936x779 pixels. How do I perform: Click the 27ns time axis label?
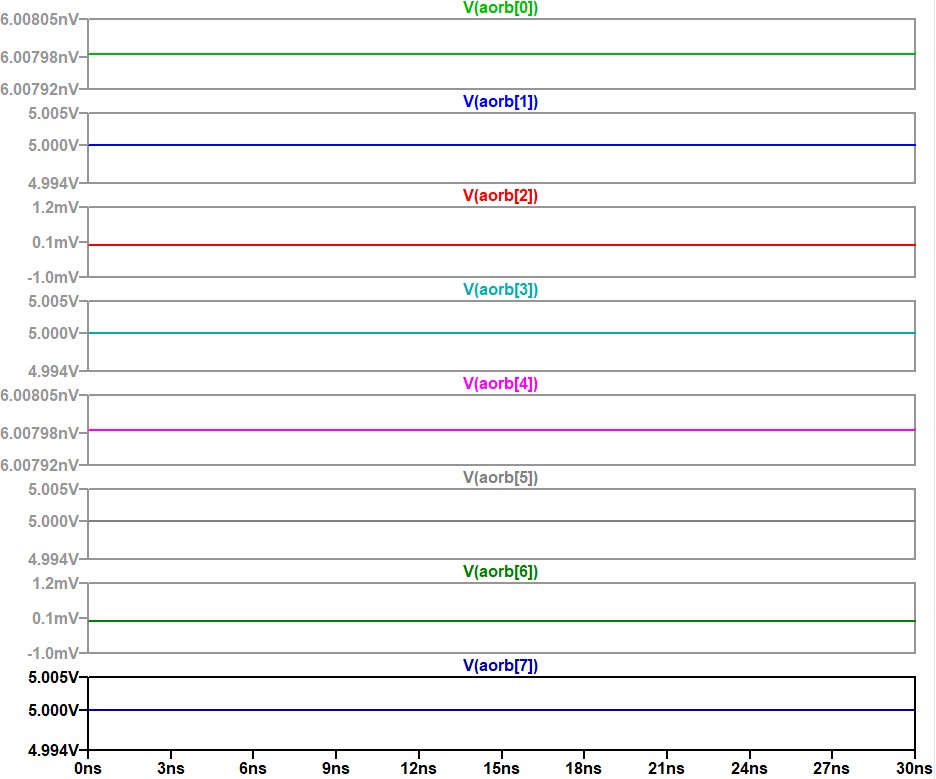[832, 768]
